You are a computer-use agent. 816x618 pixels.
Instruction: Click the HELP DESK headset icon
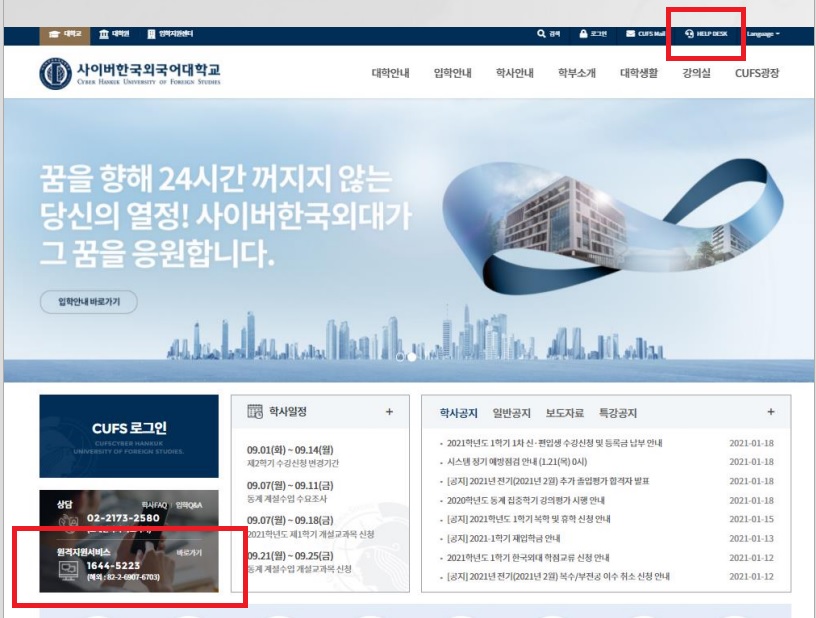coord(690,34)
